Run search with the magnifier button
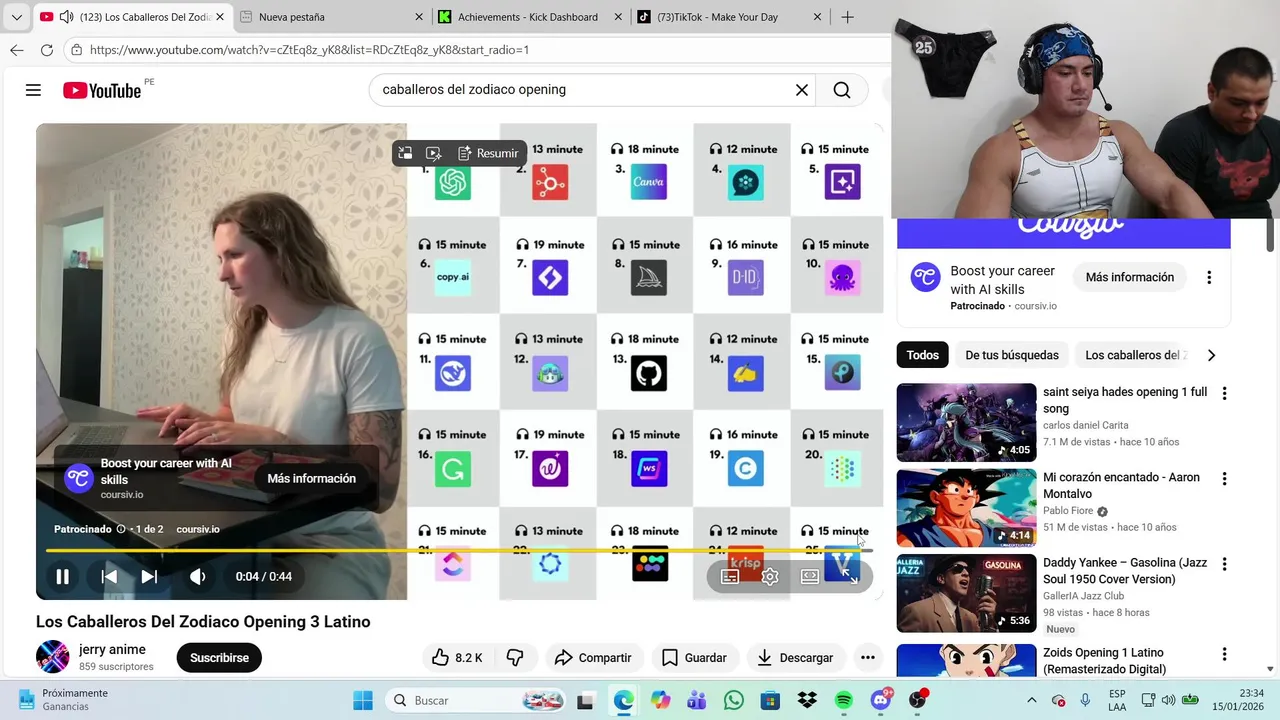This screenshot has height=720, width=1280. point(842,90)
